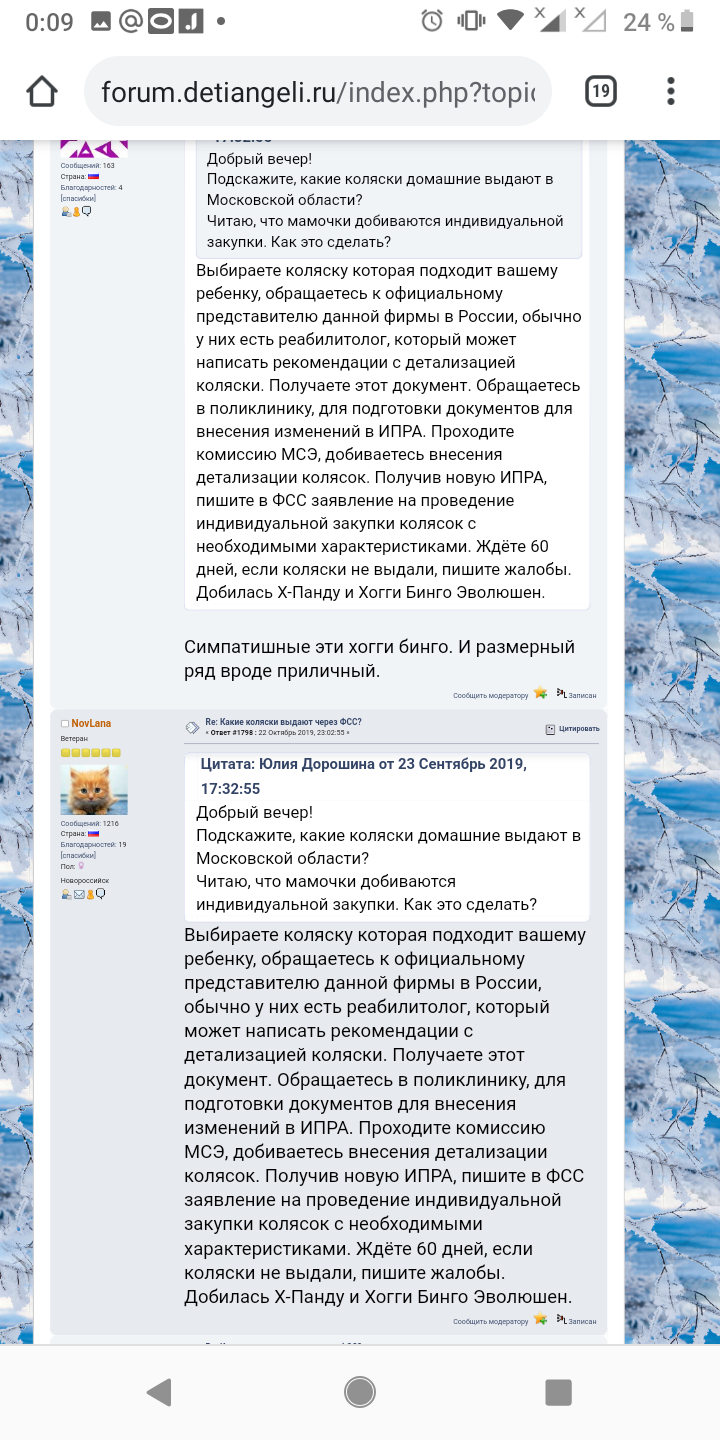Screen dimensions: 720x1440
Task: Tap the forum.detiangeli.ru address bar
Action: point(318,92)
